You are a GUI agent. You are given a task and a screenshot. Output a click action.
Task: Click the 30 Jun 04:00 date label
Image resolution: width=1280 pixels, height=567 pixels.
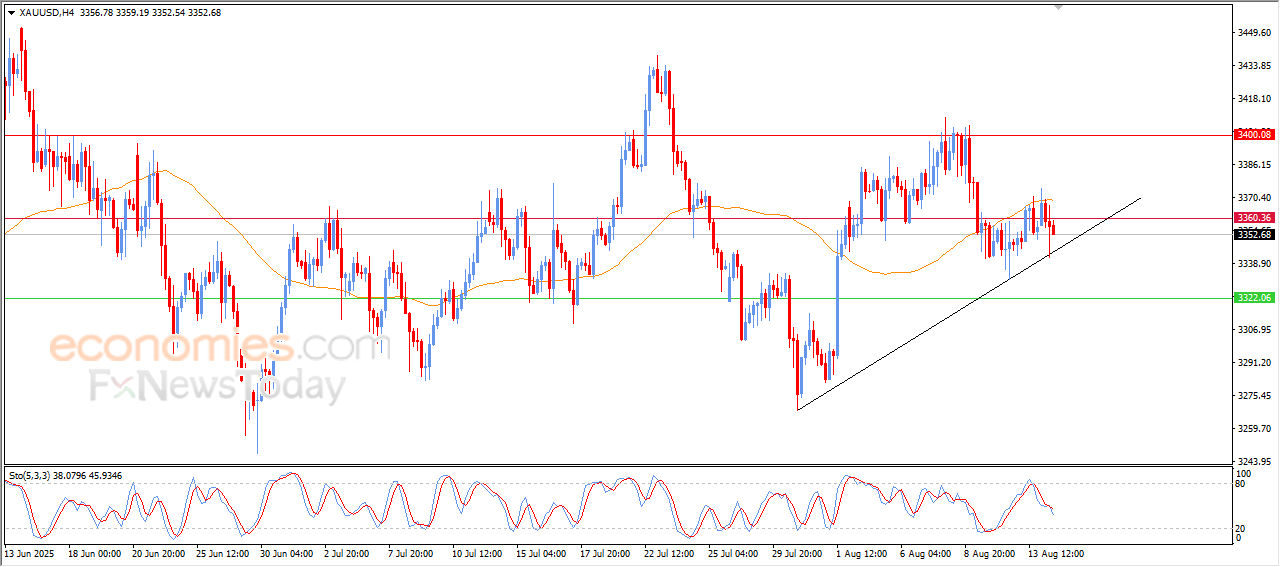286,553
